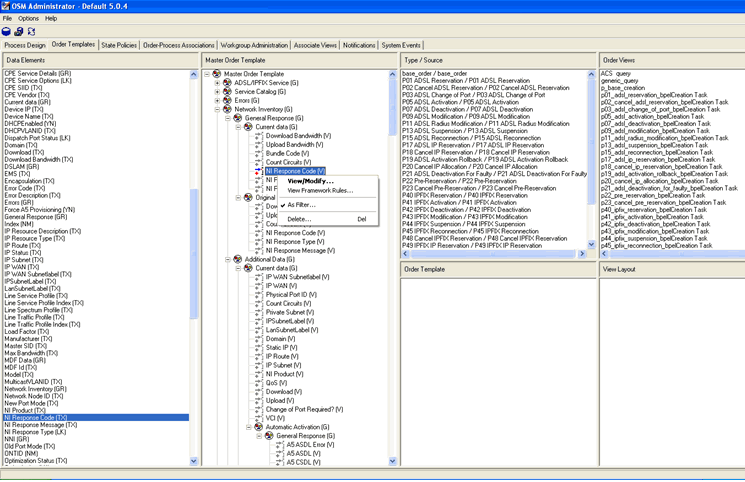Click the highlighted NI Response Code filter icon
The image size is (745, 482).
point(258,171)
